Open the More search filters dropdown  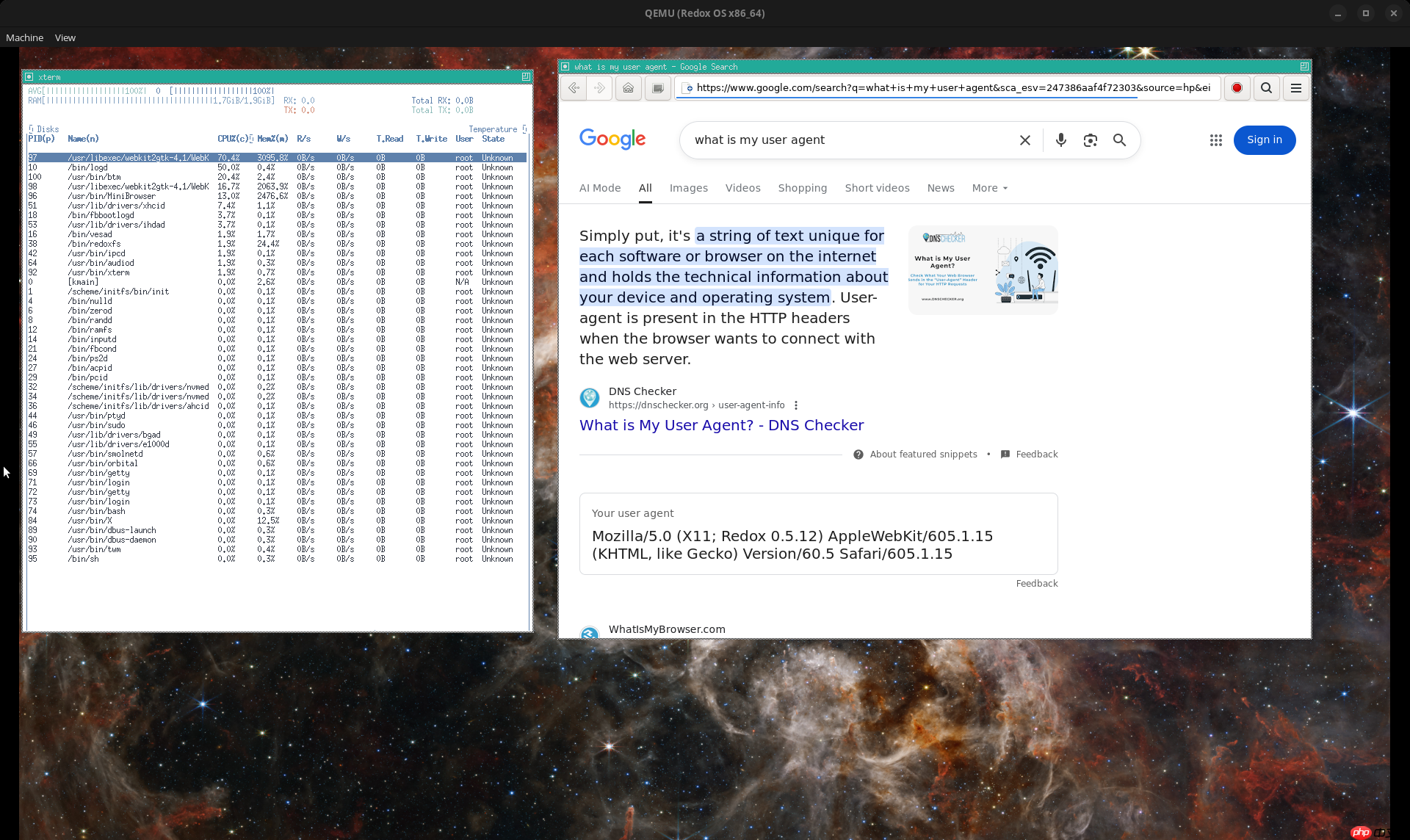click(x=988, y=188)
